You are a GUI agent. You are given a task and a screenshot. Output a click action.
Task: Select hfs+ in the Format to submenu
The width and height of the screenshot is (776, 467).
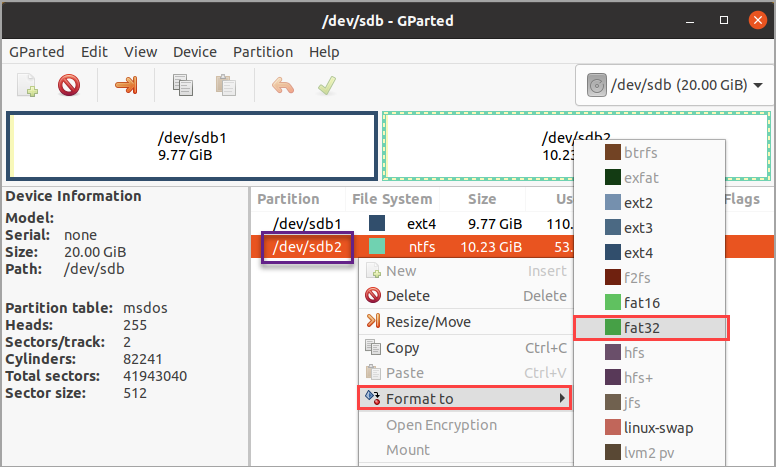[650, 378]
